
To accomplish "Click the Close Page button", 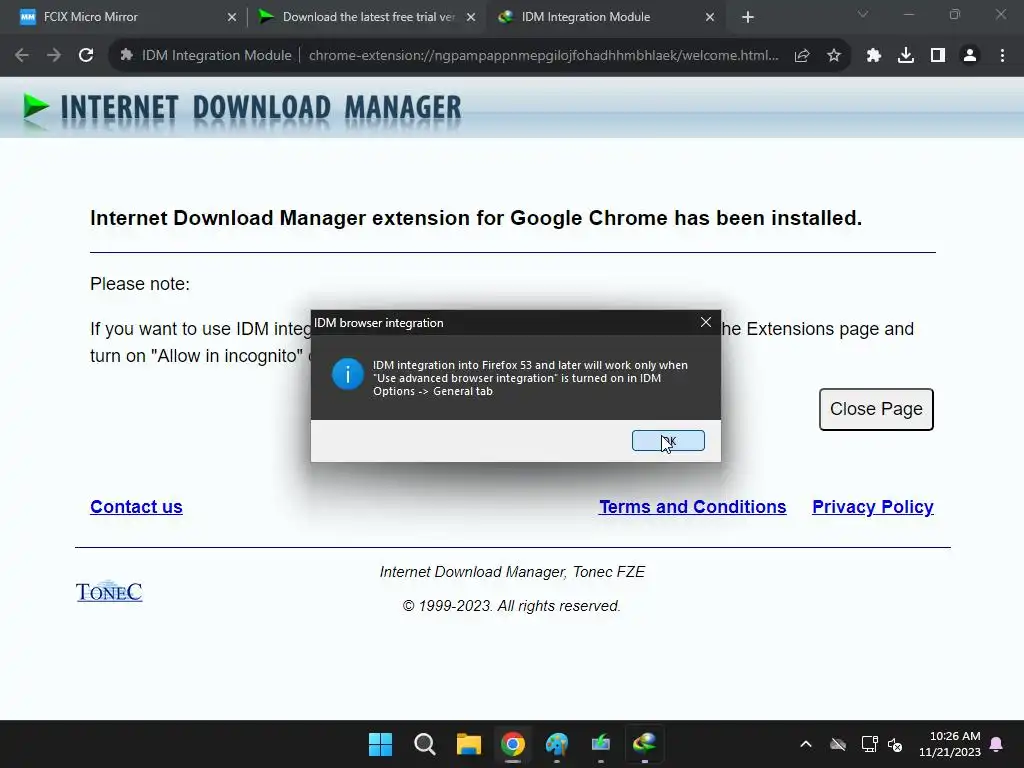I will (x=876, y=409).
